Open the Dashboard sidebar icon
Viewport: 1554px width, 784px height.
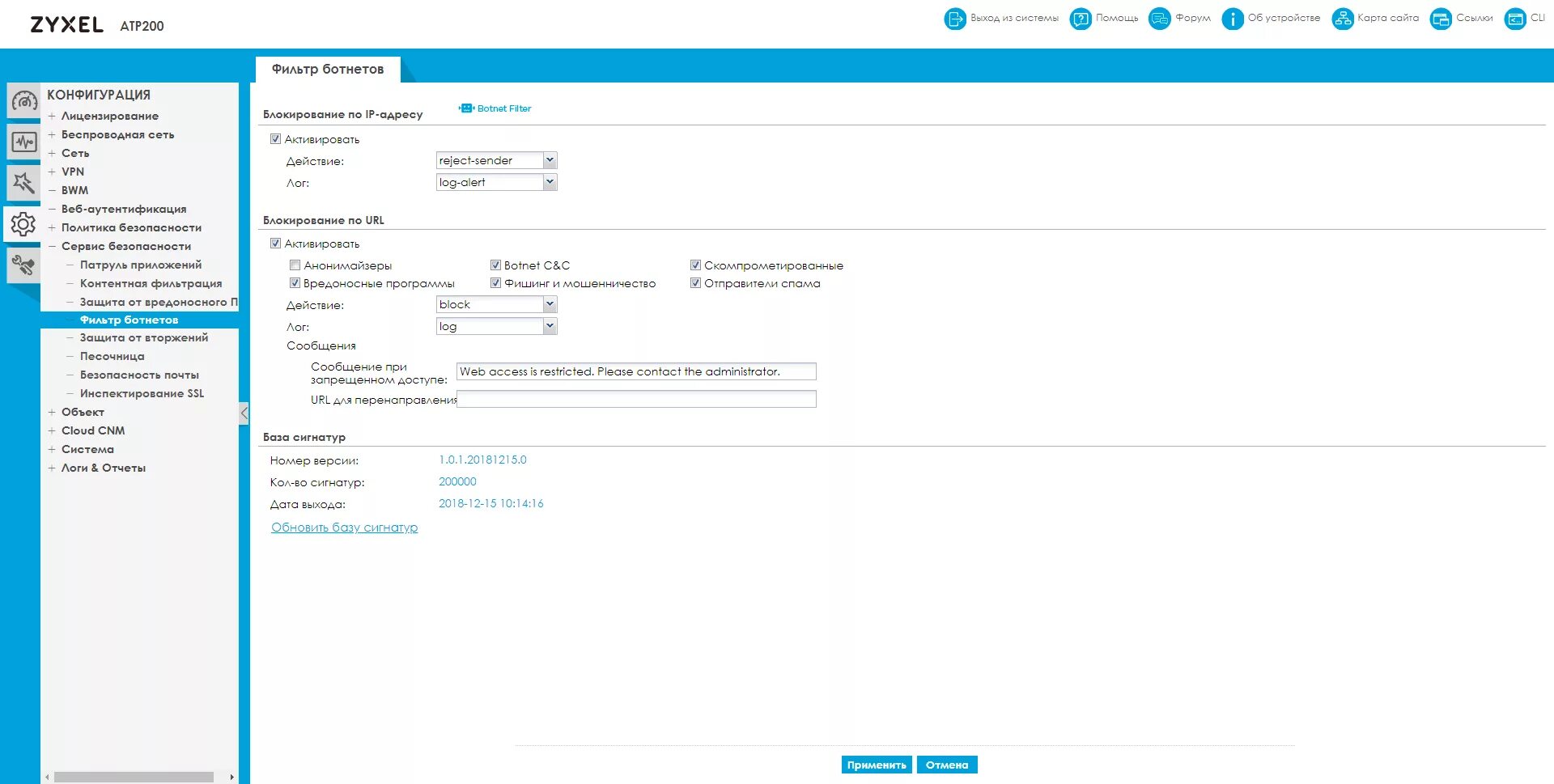click(x=23, y=101)
